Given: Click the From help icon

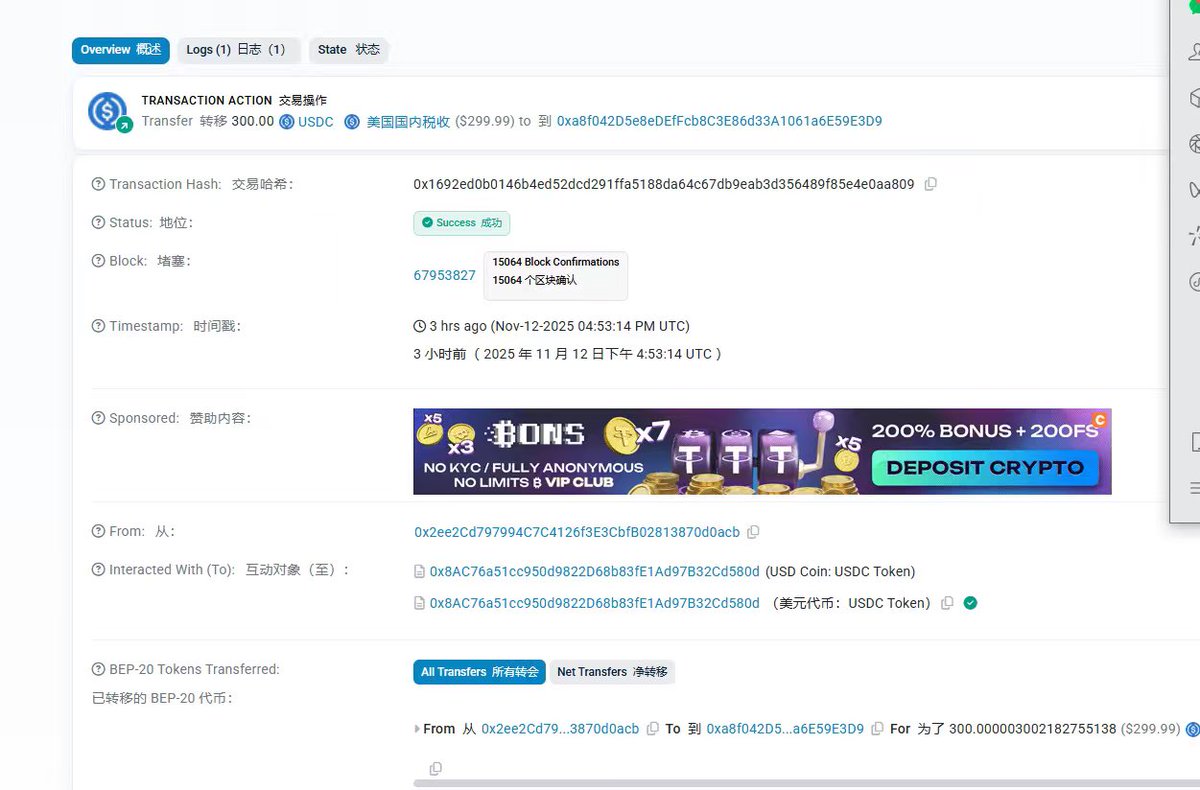Looking at the screenshot, I should coord(98,531).
